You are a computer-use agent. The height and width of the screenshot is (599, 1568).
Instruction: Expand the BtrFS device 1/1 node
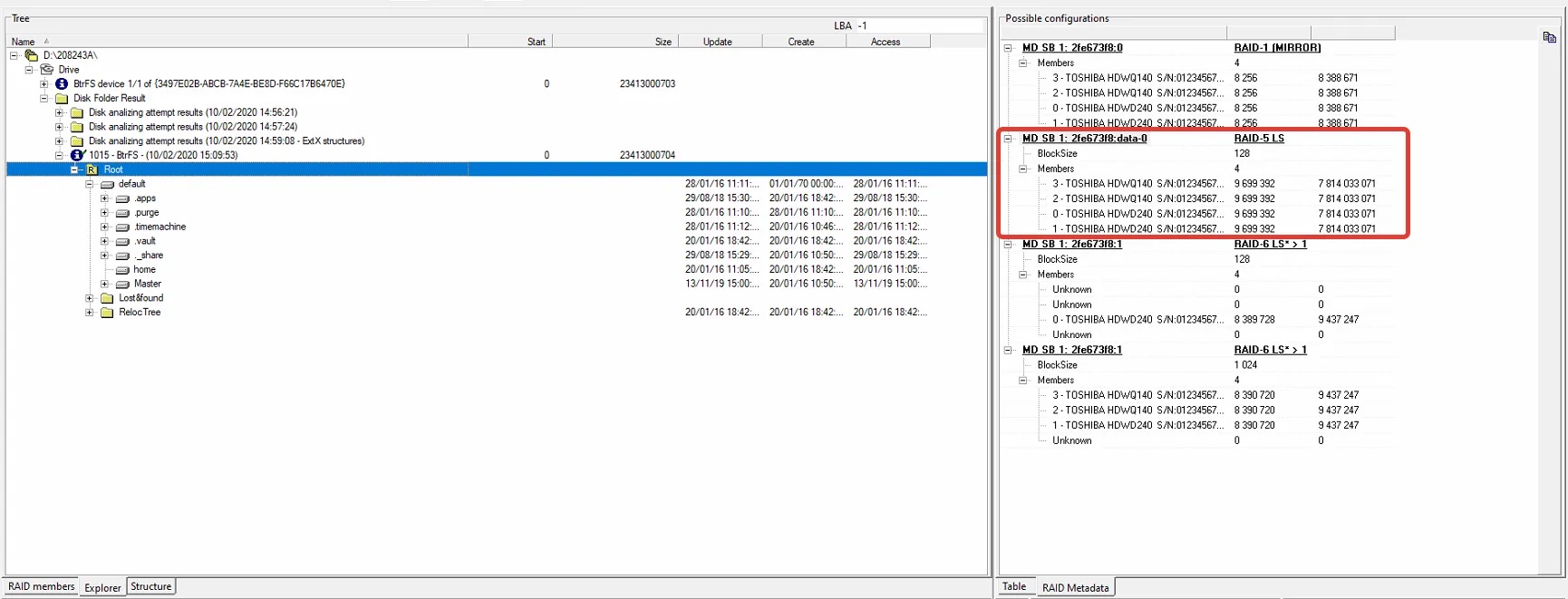click(x=44, y=84)
